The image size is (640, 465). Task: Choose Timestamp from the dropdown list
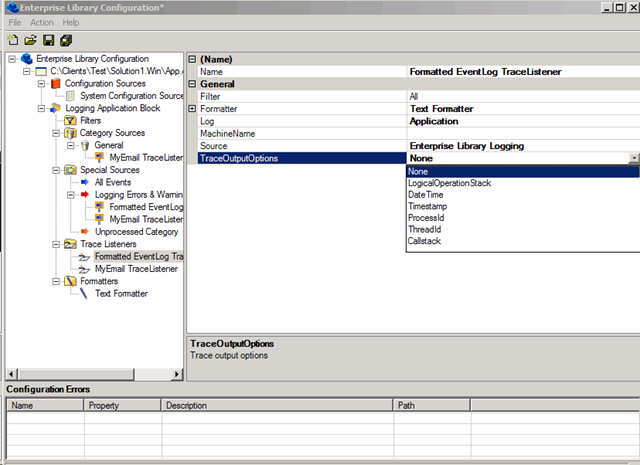click(x=523, y=206)
